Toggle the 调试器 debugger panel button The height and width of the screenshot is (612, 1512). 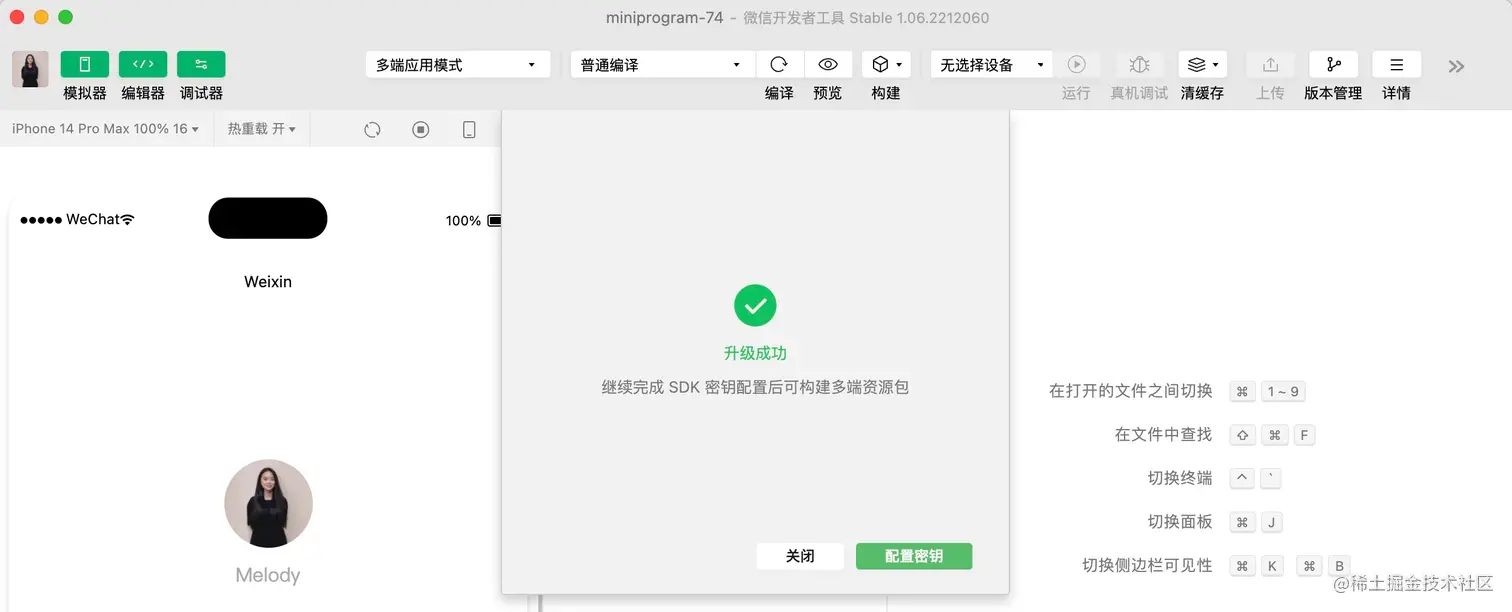[201, 64]
